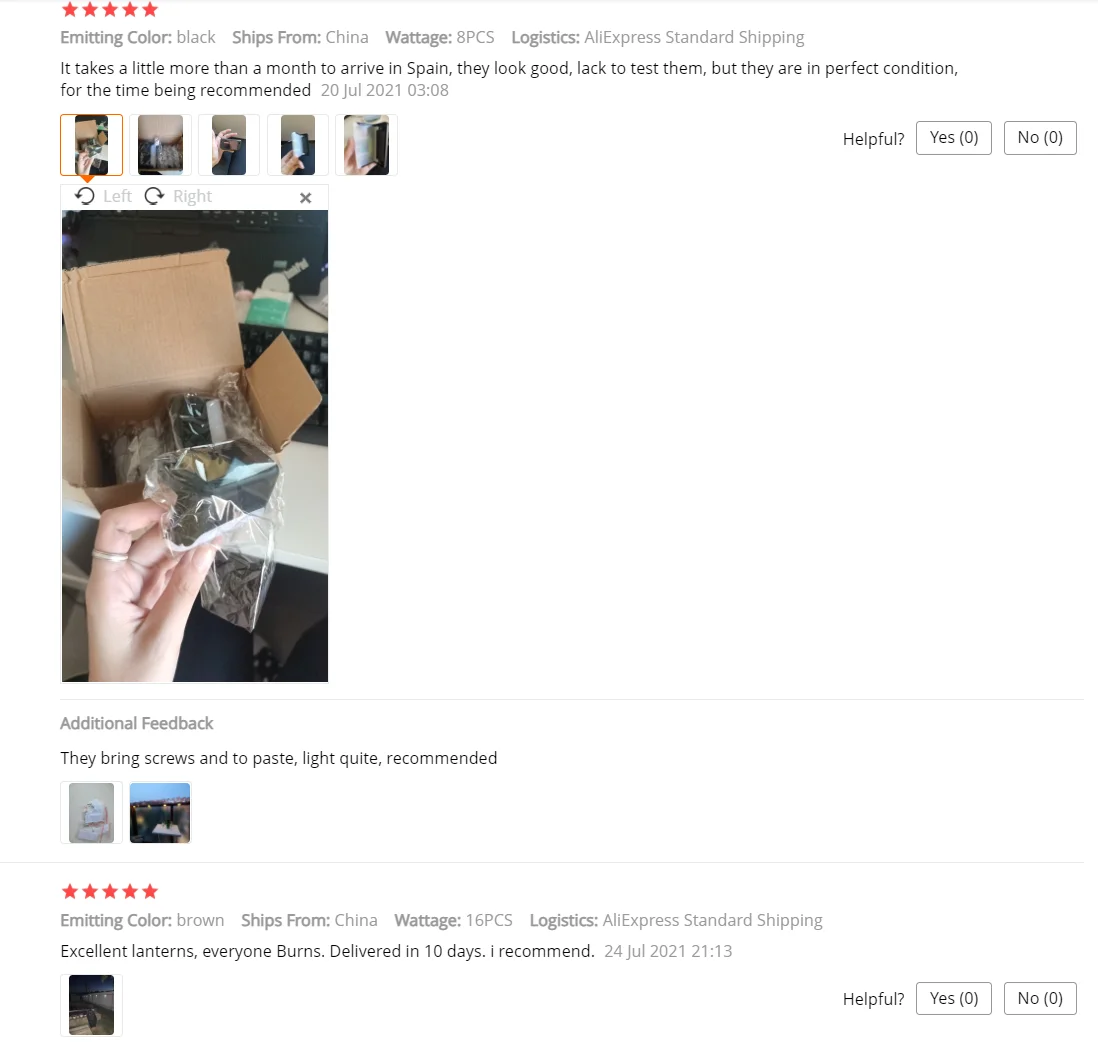
Task: Click the Right rotate label
Action: pyautogui.click(x=193, y=196)
